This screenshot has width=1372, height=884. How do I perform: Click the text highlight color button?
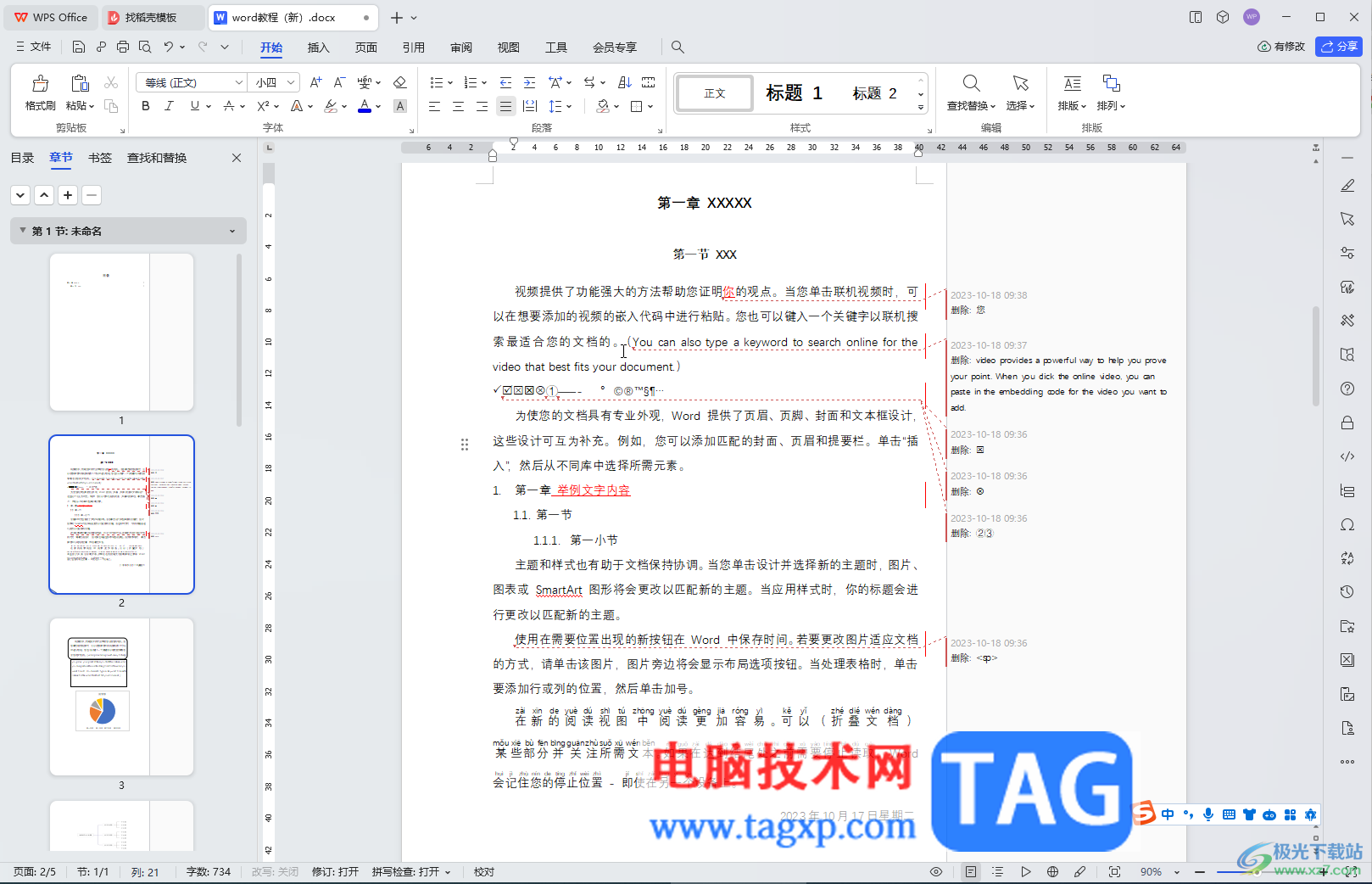[x=331, y=106]
